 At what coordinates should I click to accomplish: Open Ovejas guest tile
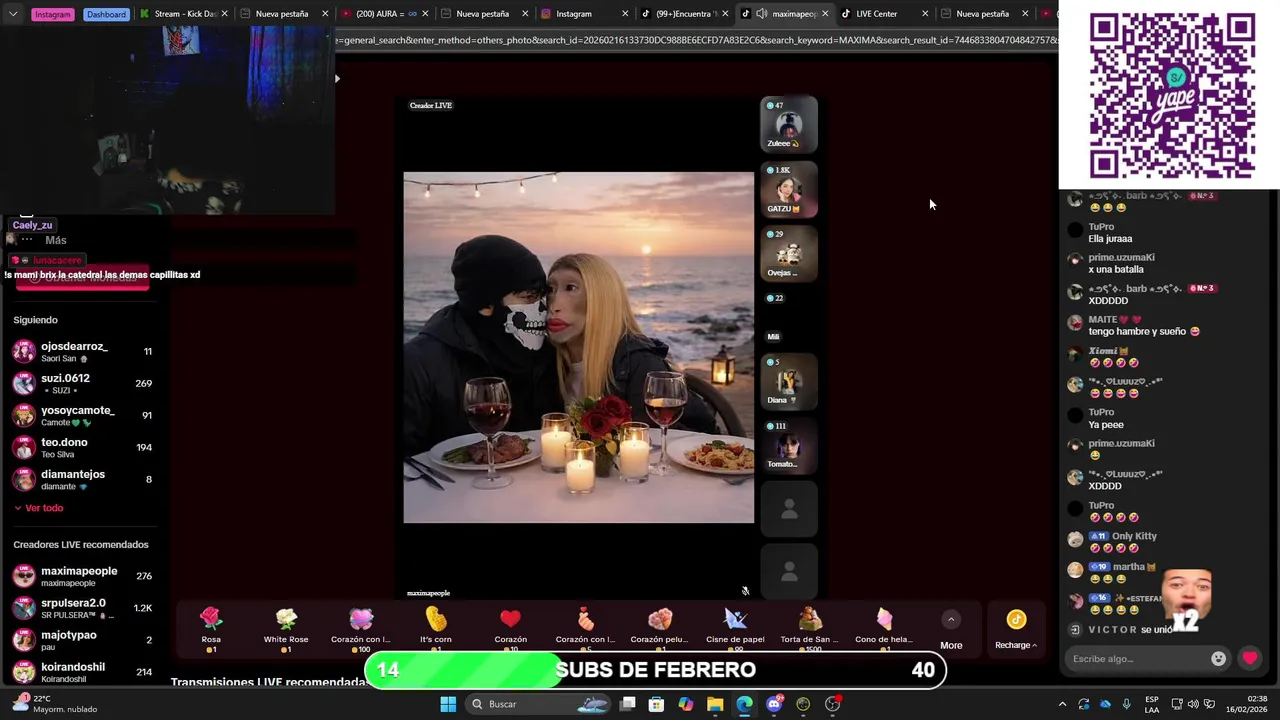click(x=789, y=253)
